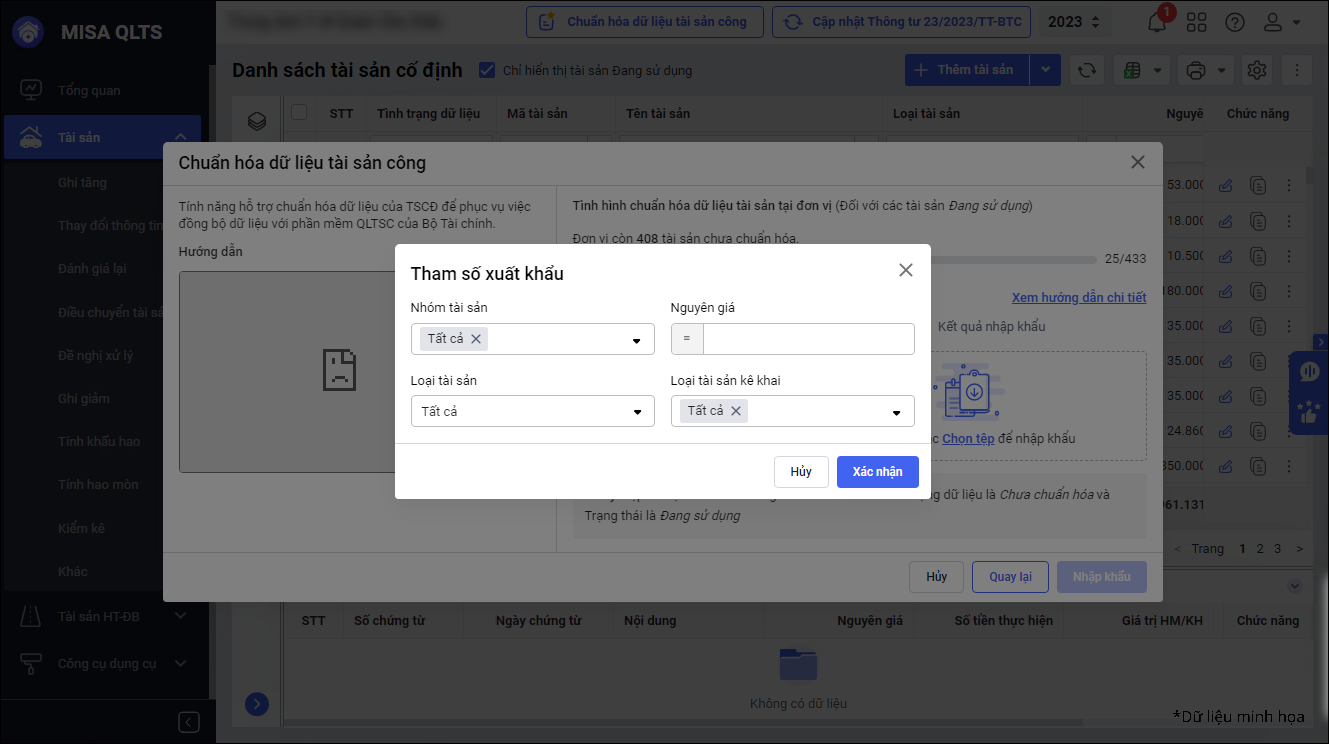The height and width of the screenshot is (744, 1329).
Task: Click the refresh list icon
Action: click(x=1087, y=70)
